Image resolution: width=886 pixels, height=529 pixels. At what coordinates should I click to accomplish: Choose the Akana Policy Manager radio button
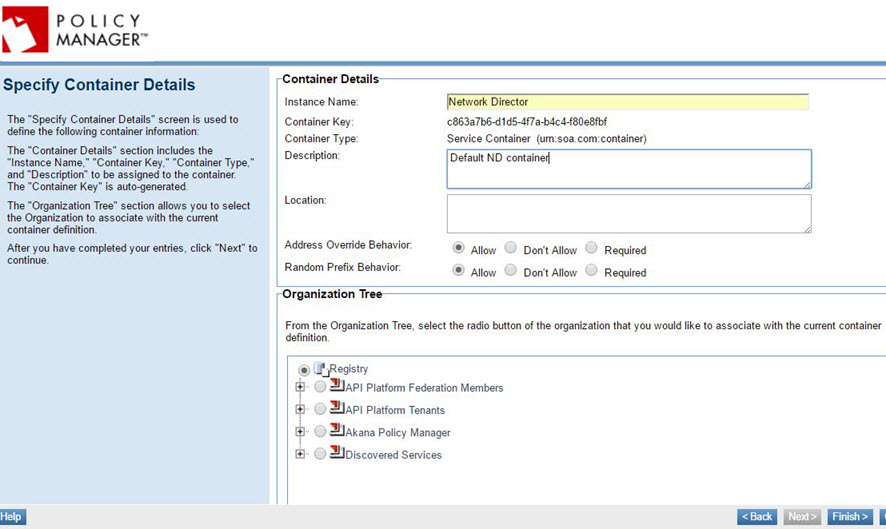coord(320,431)
